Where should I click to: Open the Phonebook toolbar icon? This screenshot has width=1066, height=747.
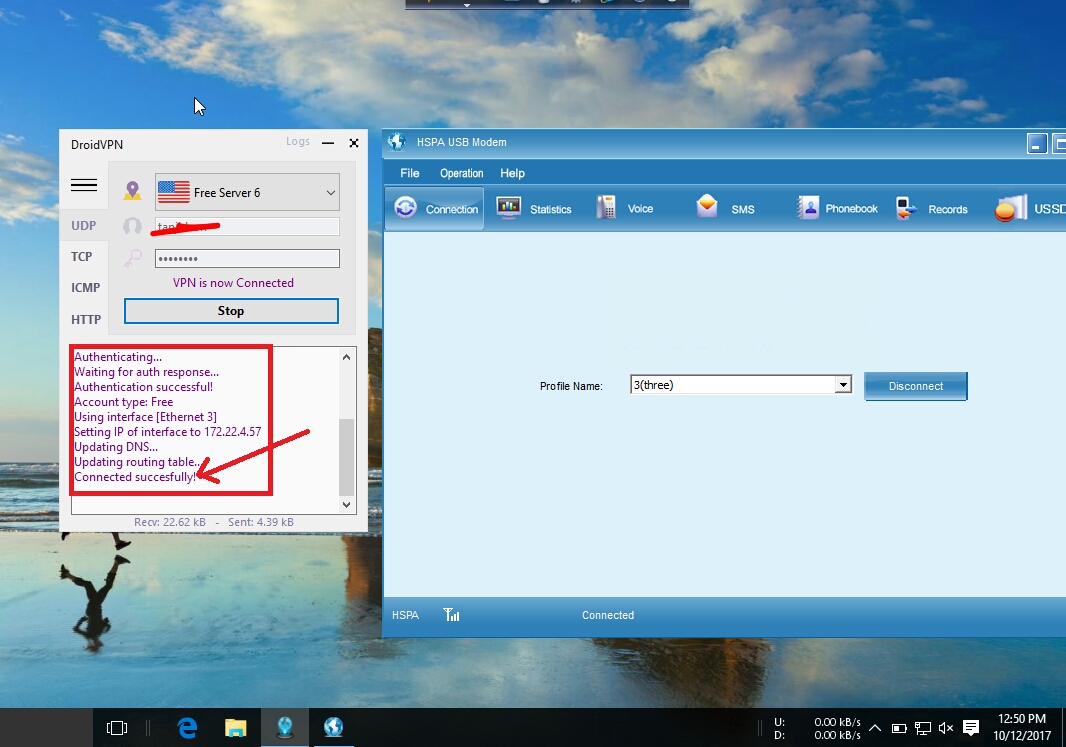(x=808, y=208)
